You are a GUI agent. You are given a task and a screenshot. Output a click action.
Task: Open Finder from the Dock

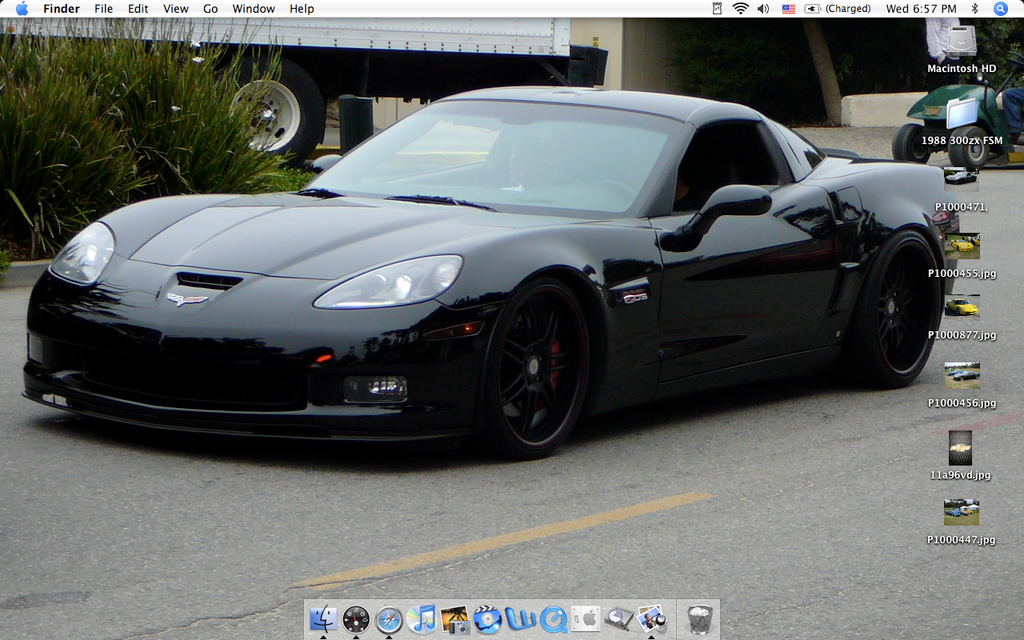pyautogui.click(x=323, y=619)
